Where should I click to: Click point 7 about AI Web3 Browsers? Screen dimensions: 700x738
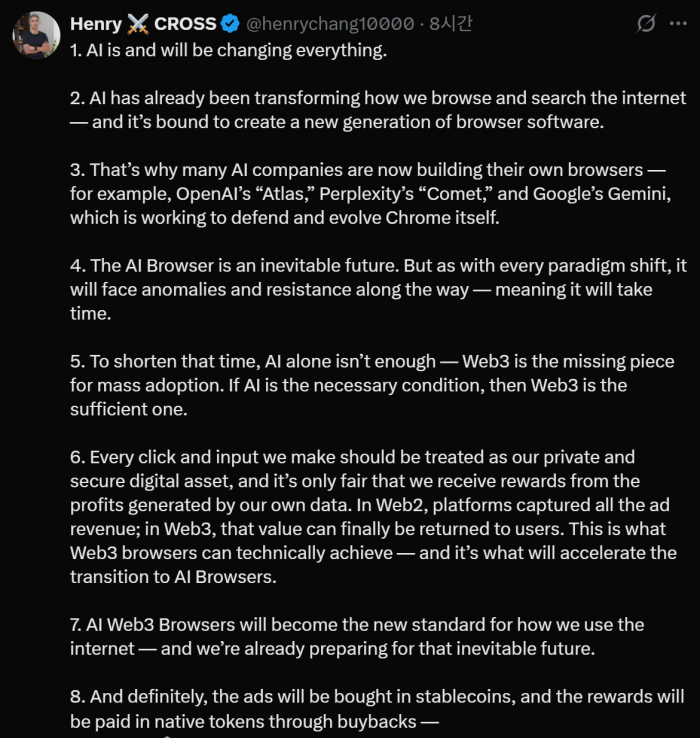point(357,636)
